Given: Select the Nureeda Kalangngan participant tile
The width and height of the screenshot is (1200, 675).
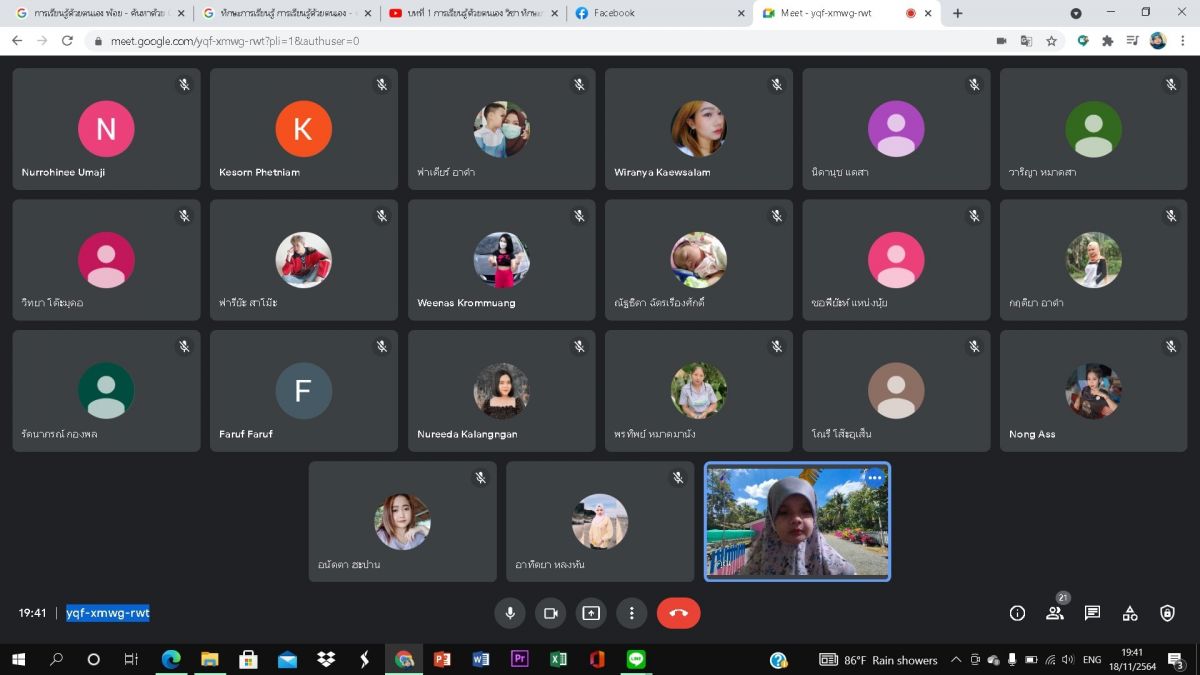Looking at the screenshot, I should pos(501,391).
